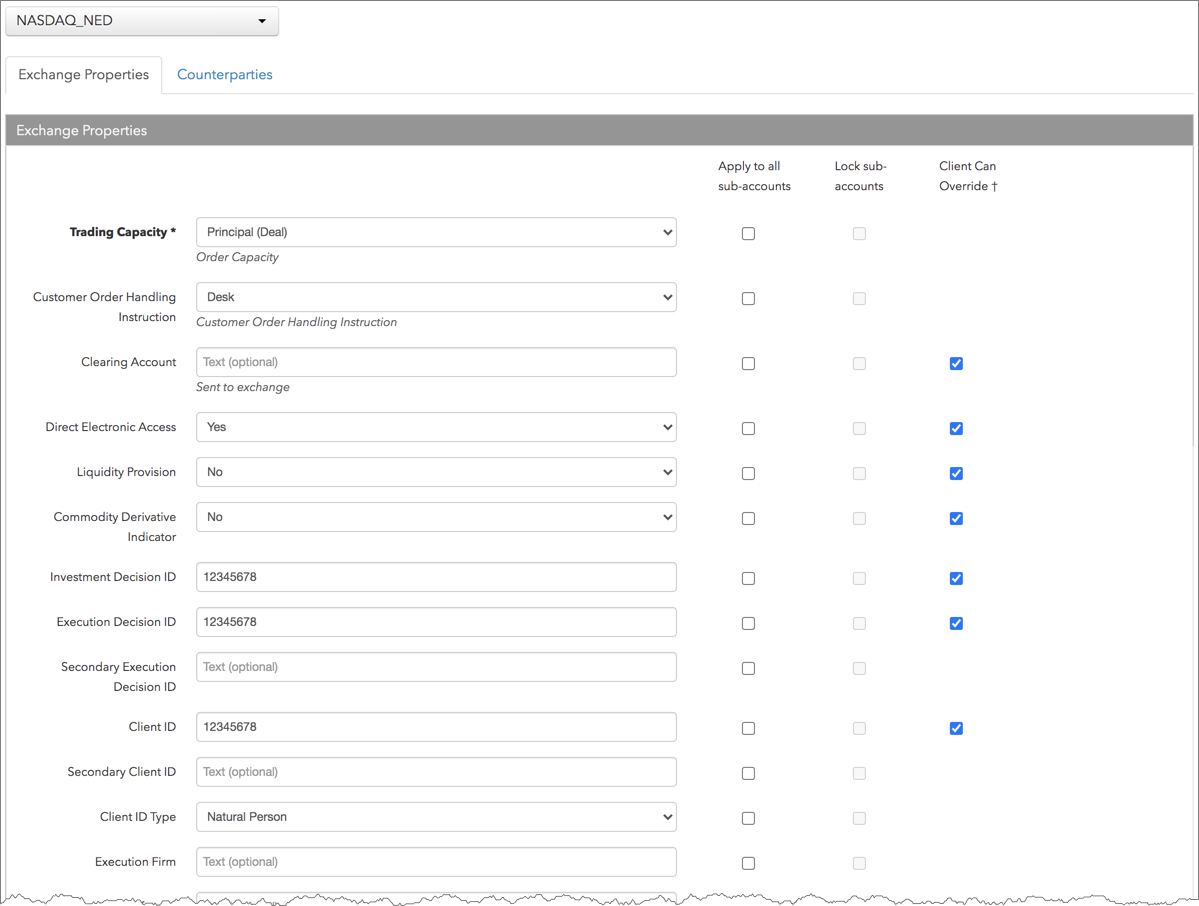Check Apply to all sub-accounts for Secondary Client ID
Viewport: 1199px width, 906px height.
(x=748, y=774)
